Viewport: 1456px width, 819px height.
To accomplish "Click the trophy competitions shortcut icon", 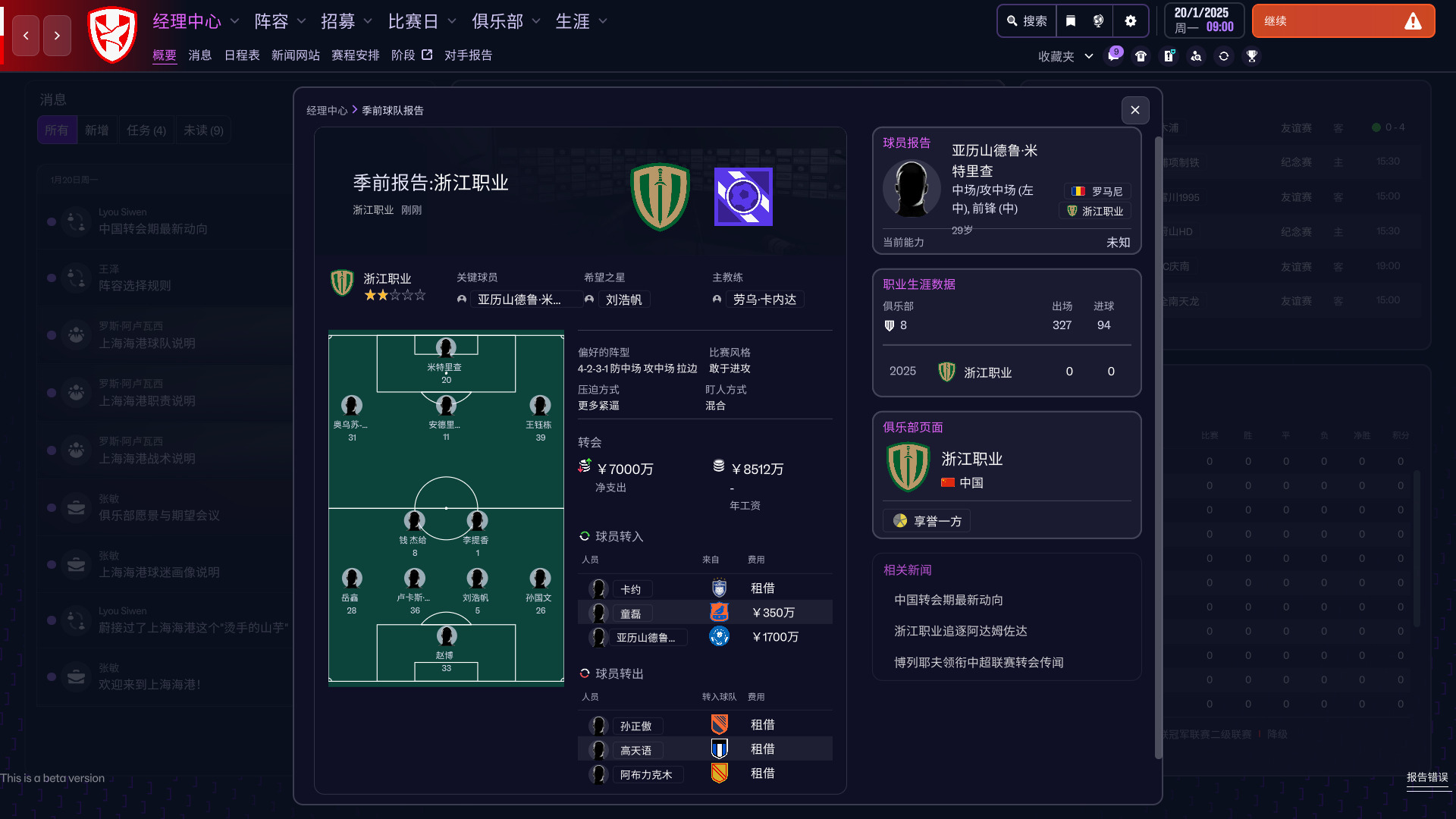I will coord(1252,56).
